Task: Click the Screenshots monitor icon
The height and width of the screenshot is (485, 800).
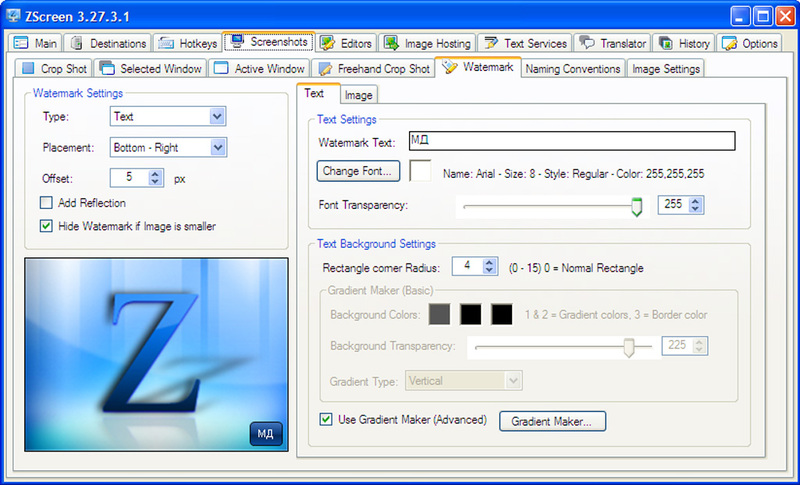Action: click(237, 41)
